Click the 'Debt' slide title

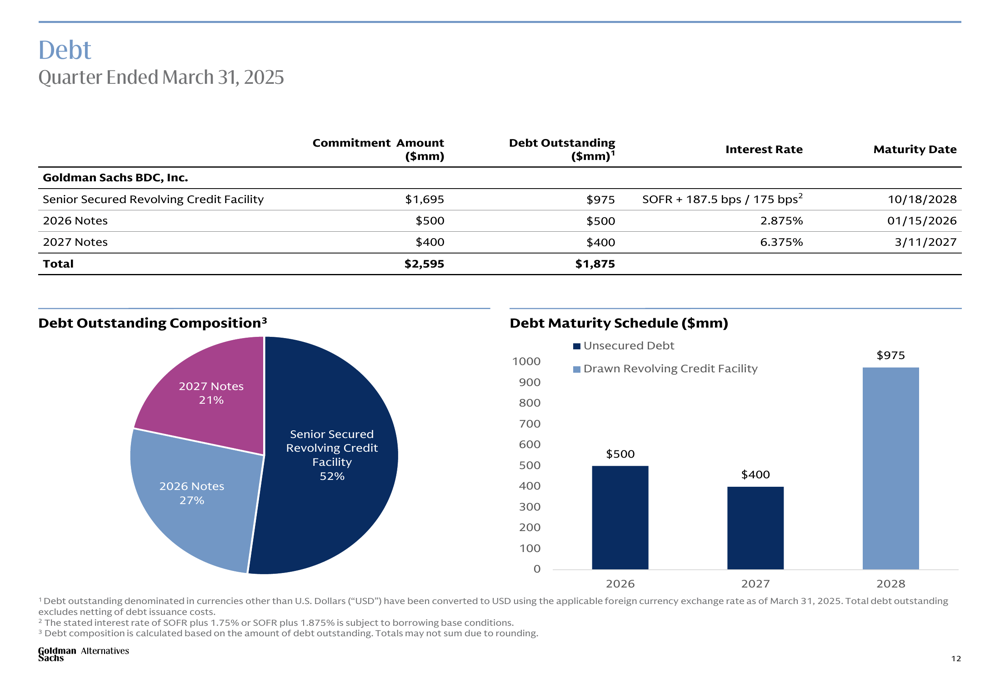pos(64,50)
